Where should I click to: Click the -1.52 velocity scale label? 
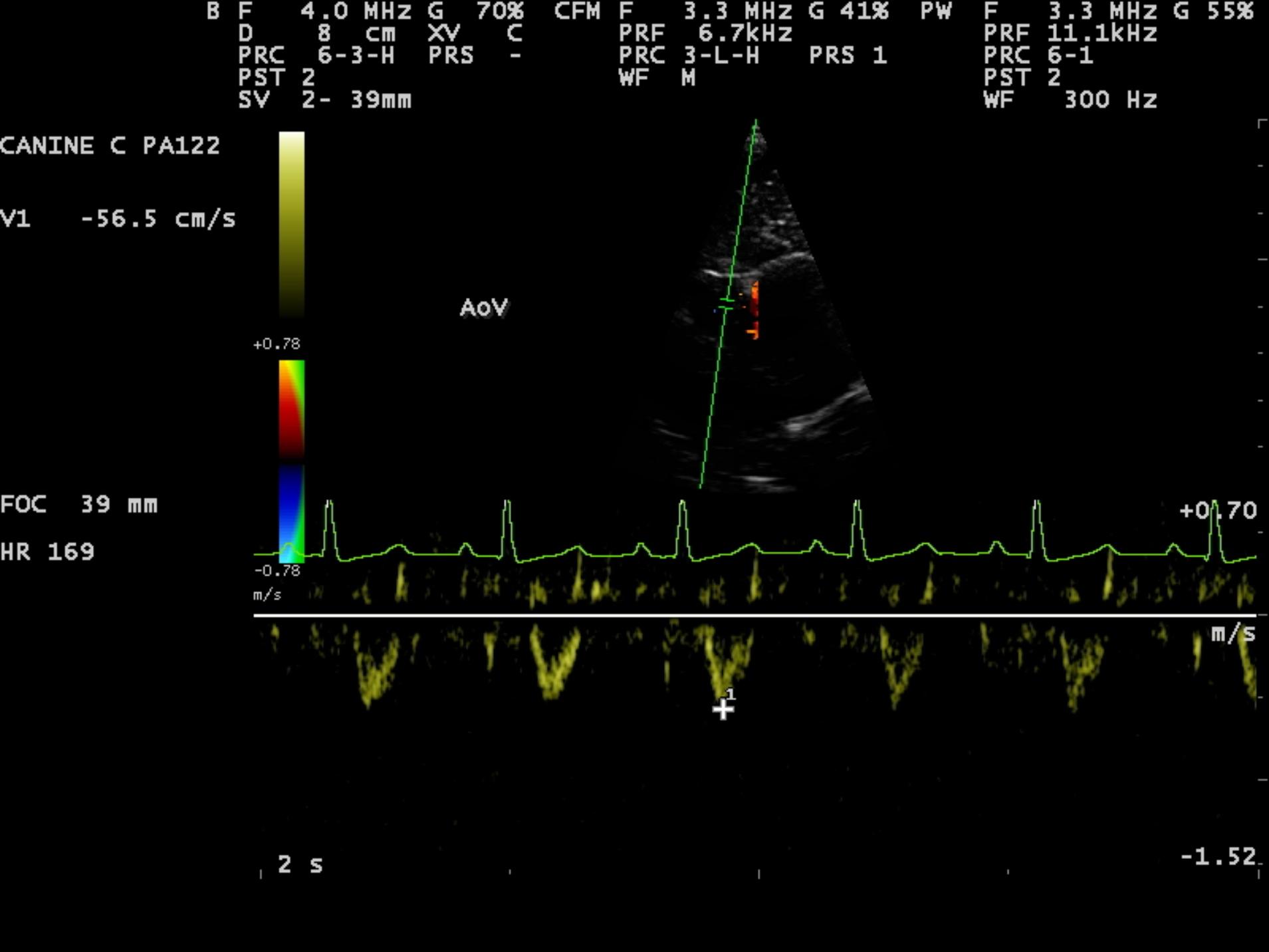(1218, 856)
